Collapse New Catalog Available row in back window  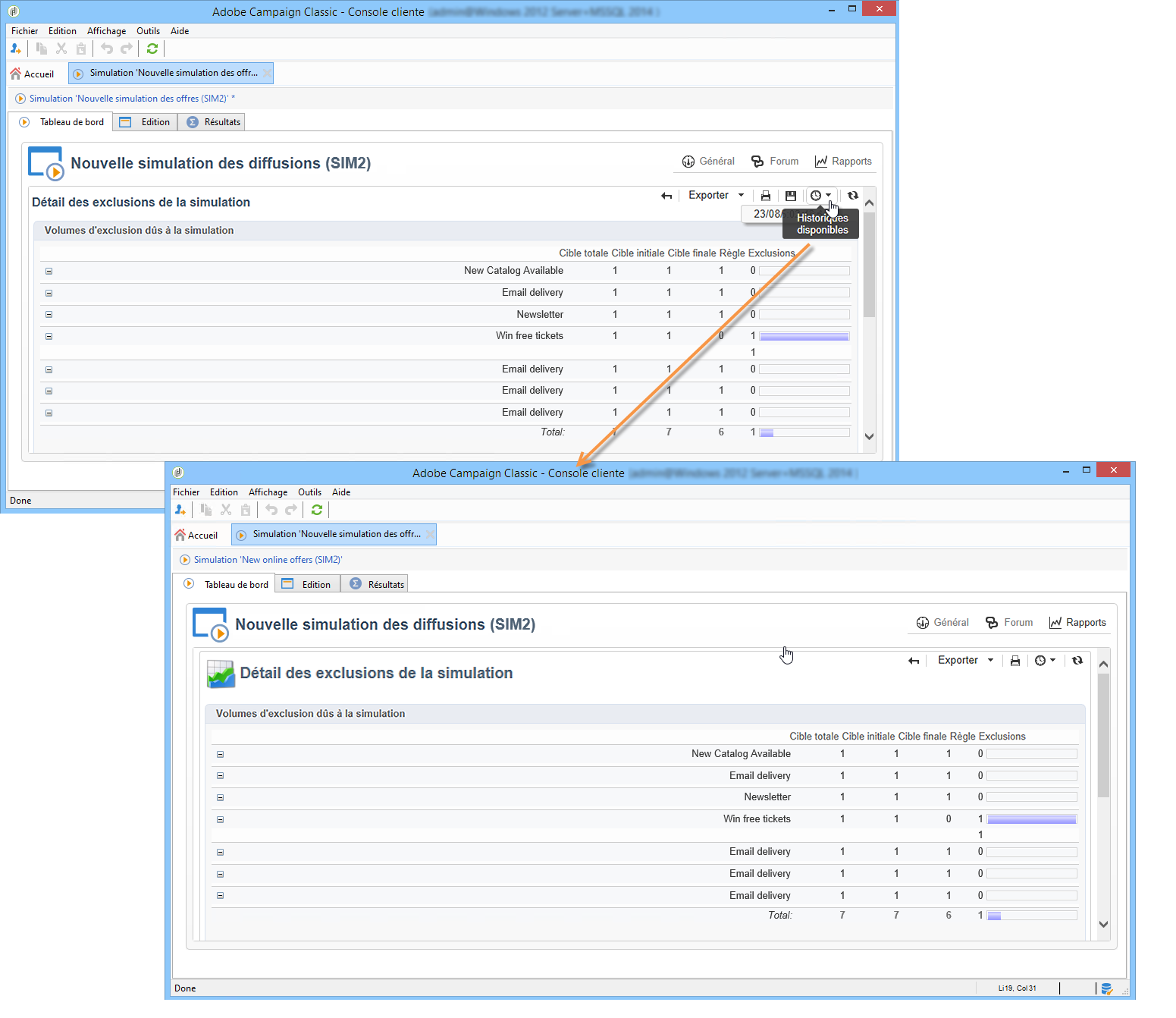tap(49, 271)
